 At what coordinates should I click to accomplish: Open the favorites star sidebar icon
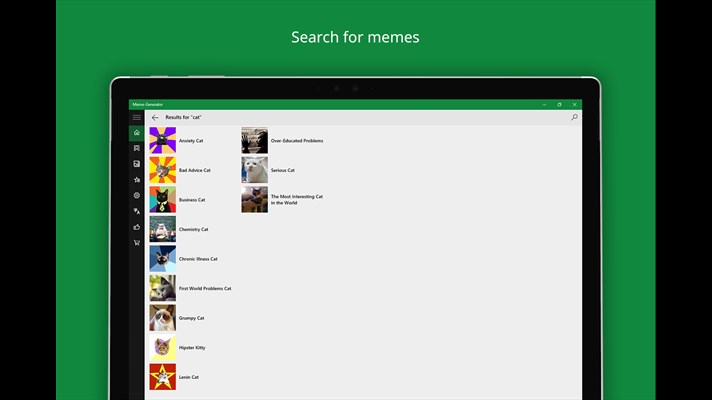pyautogui.click(x=136, y=180)
